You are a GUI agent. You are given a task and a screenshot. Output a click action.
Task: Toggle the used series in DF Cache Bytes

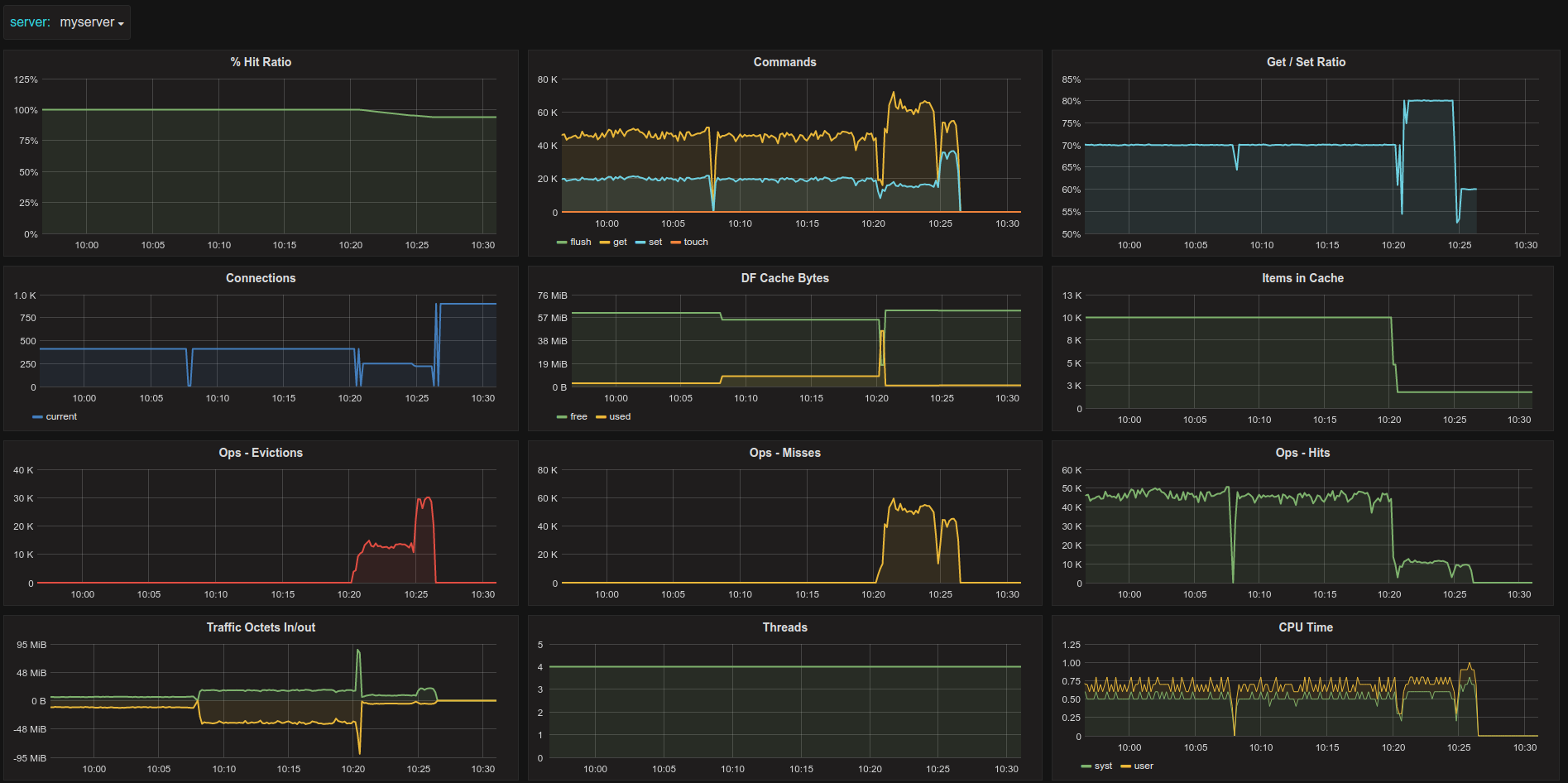(620, 417)
